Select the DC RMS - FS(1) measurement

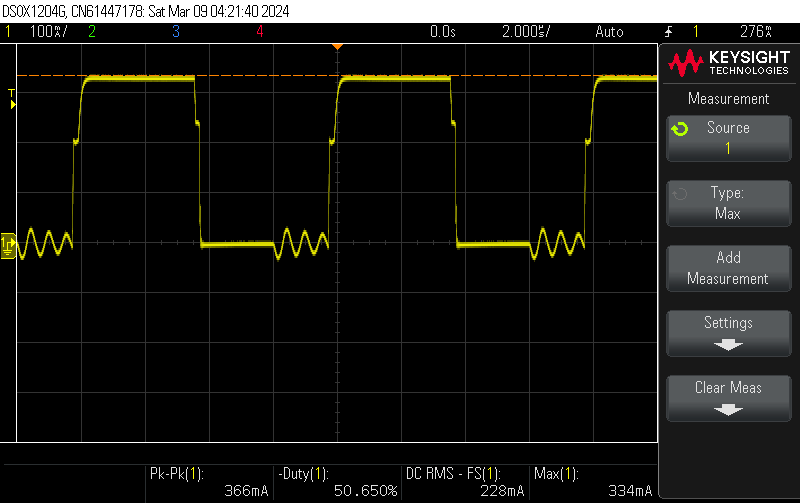[465, 482]
